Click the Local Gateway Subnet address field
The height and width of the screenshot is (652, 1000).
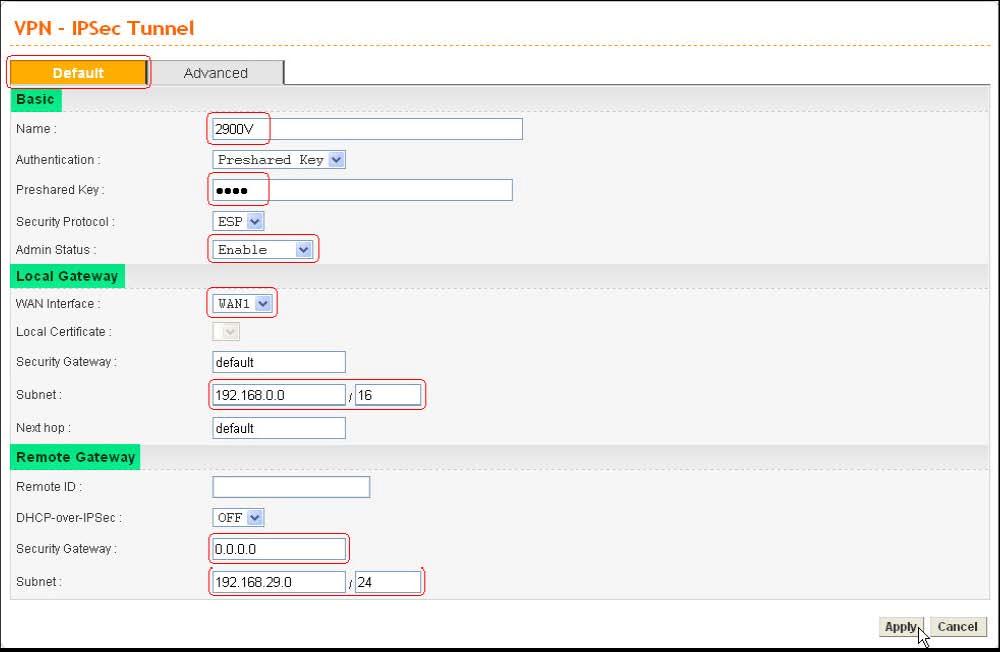[x=279, y=395]
